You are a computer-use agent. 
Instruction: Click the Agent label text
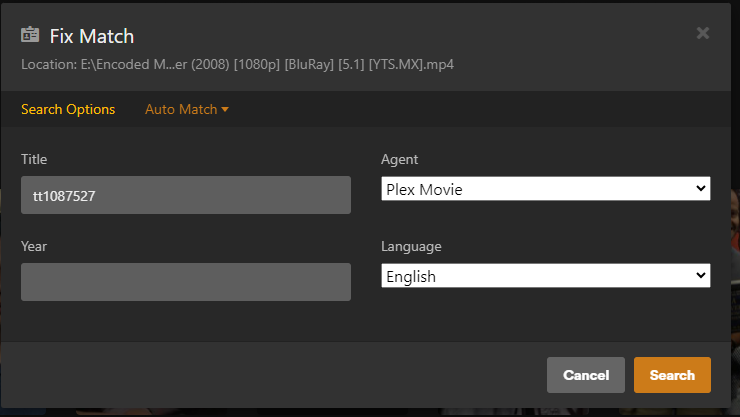(400, 159)
